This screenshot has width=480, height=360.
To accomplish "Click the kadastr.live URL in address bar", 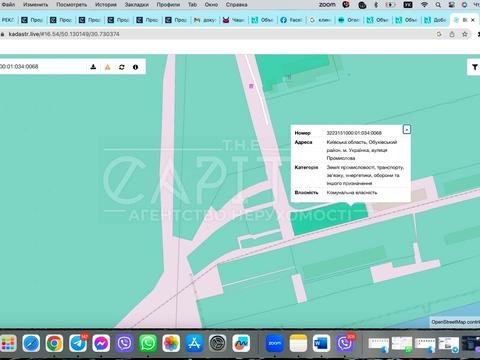I will 64,34.
